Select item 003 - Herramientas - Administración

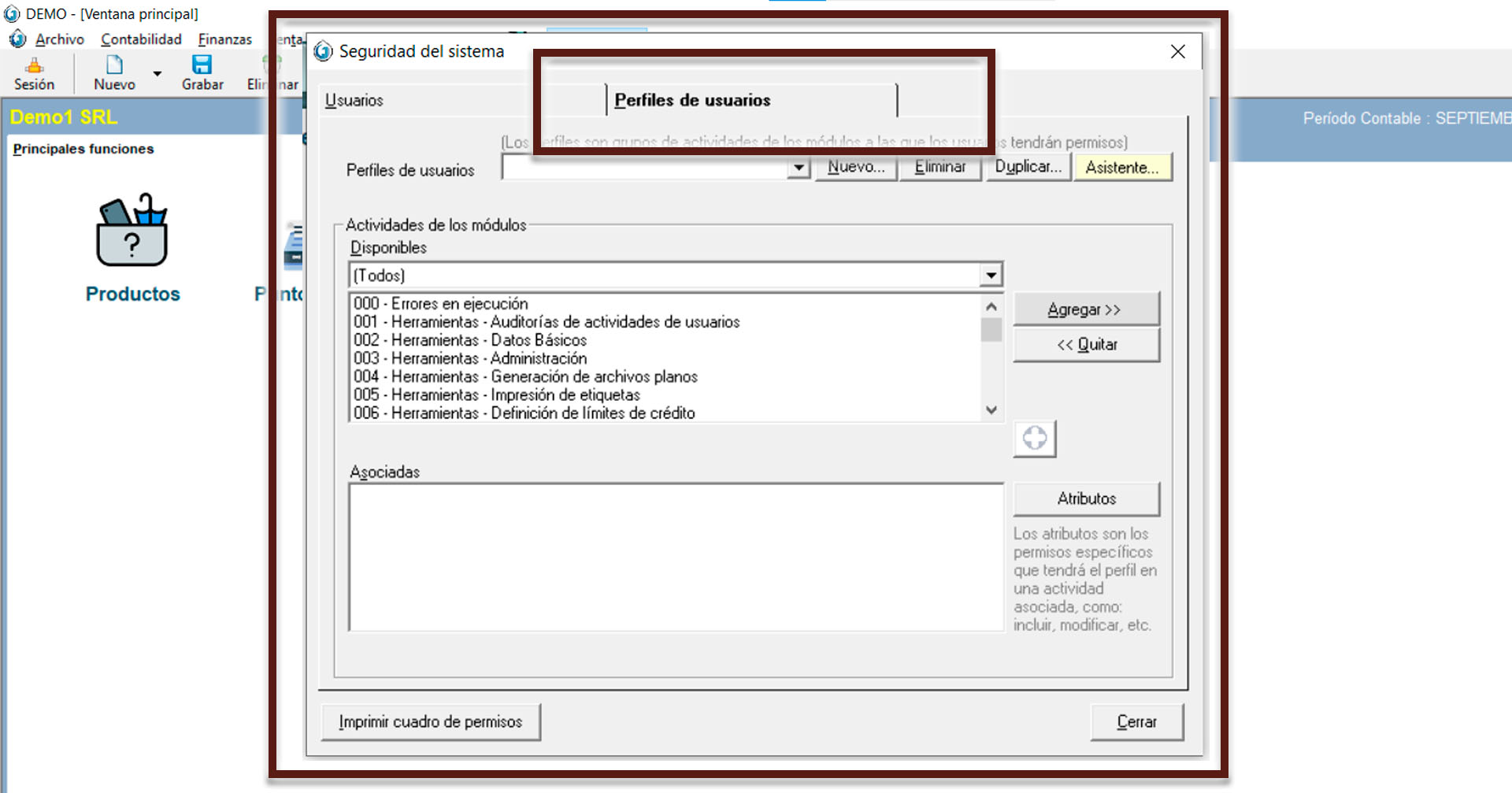point(470,358)
